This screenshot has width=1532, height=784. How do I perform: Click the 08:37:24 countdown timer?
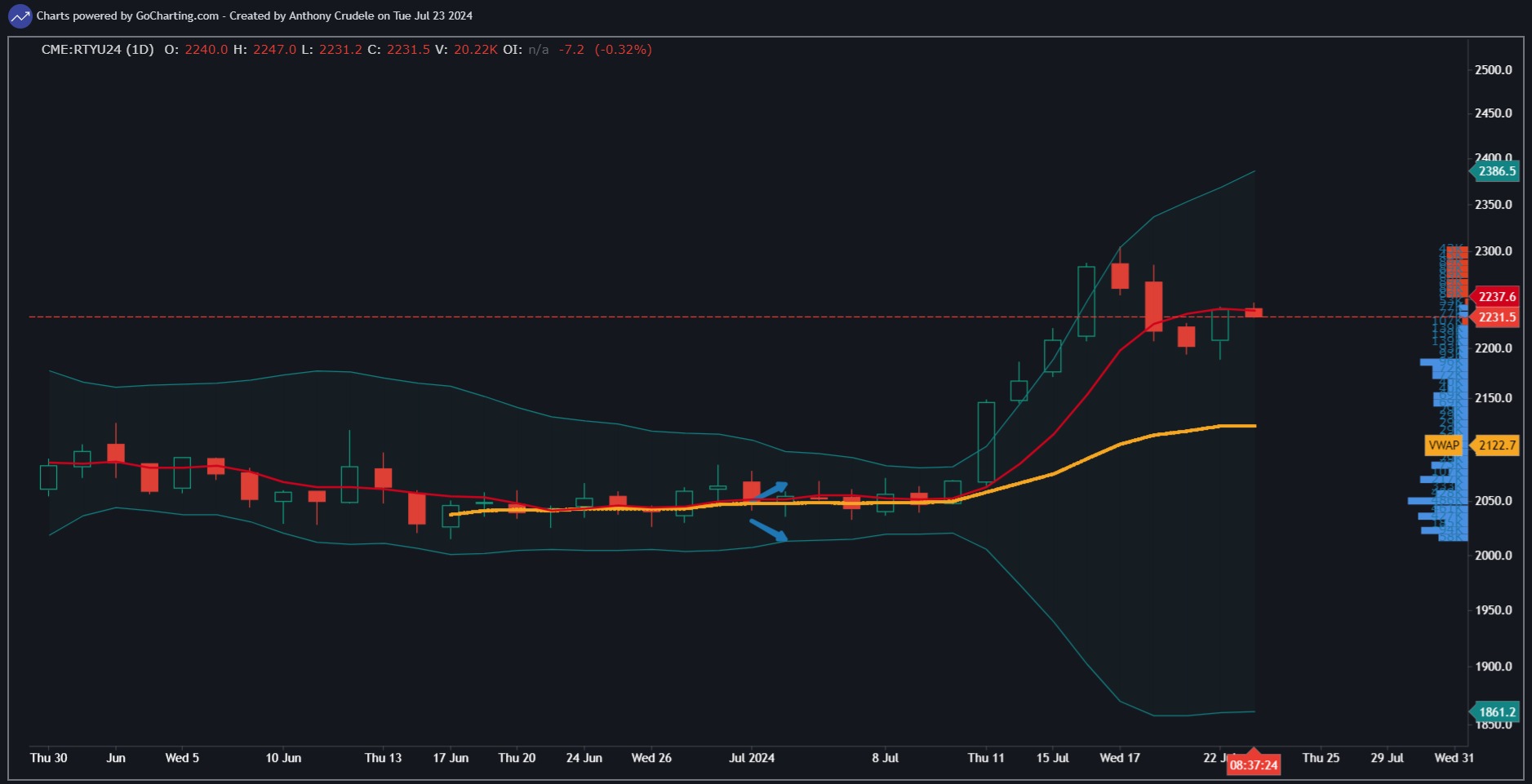(1254, 764)
